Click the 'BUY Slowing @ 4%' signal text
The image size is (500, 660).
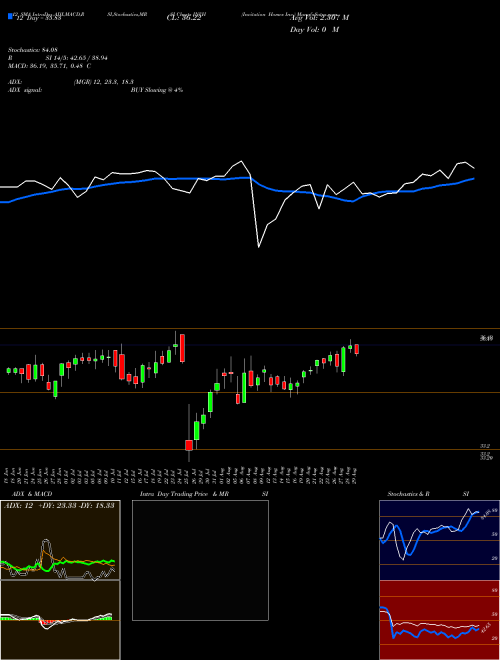pos(157,90)
